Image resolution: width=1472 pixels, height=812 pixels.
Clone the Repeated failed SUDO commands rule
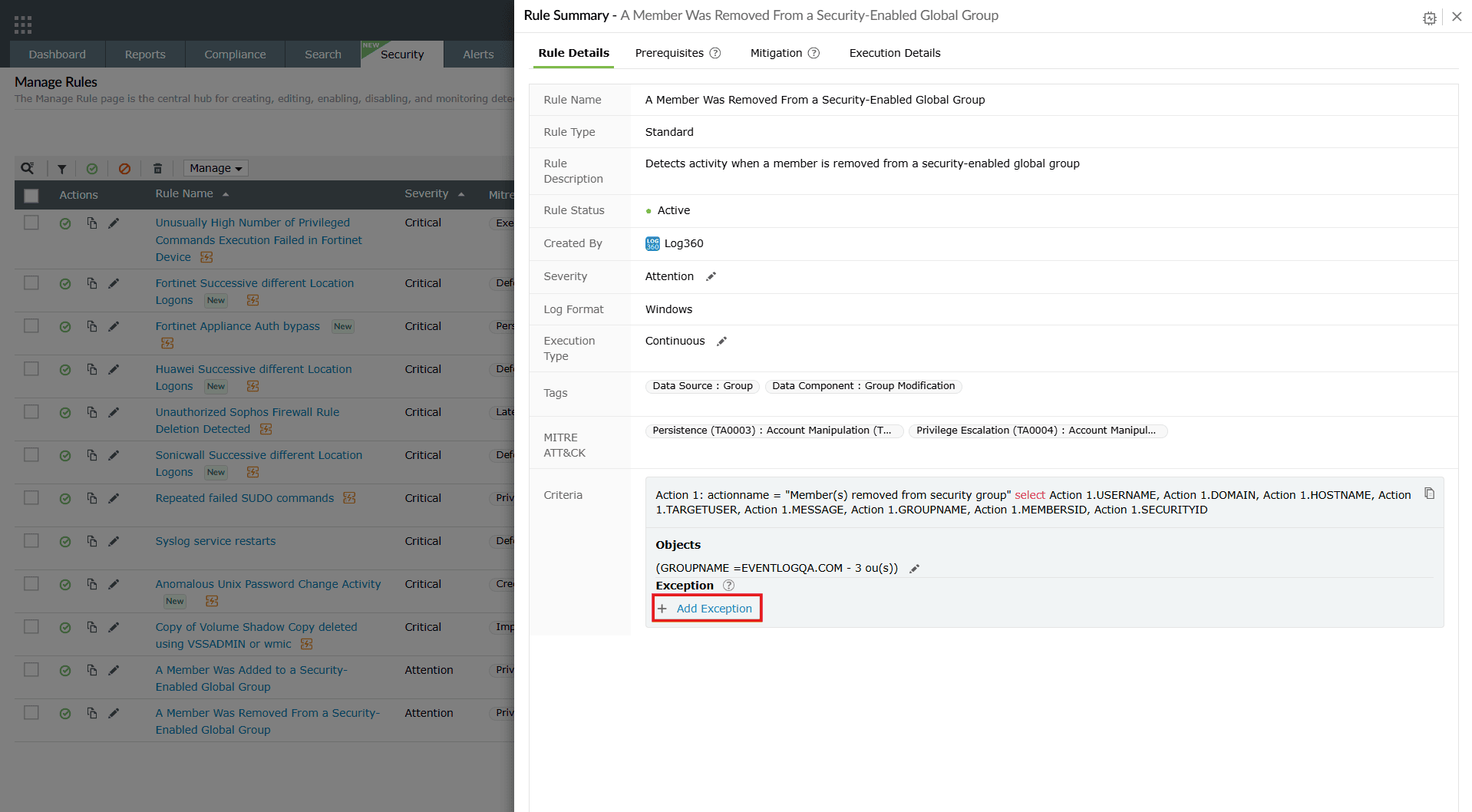pyautogui.click(x=91, y=498)
